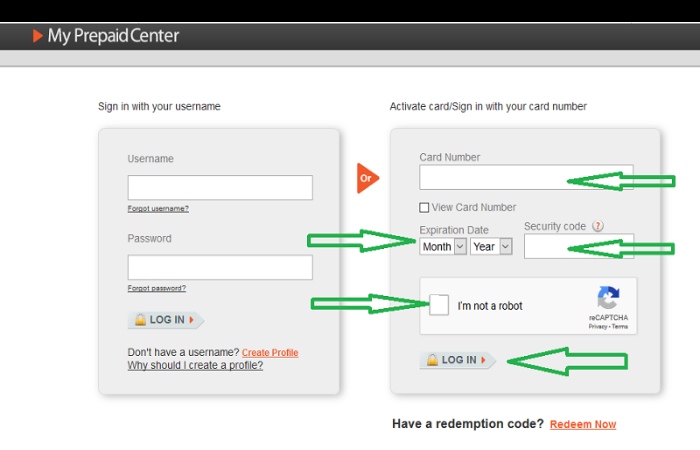
Task: Click the My Prepaid Center logo
Action: [x=106, y=36]
